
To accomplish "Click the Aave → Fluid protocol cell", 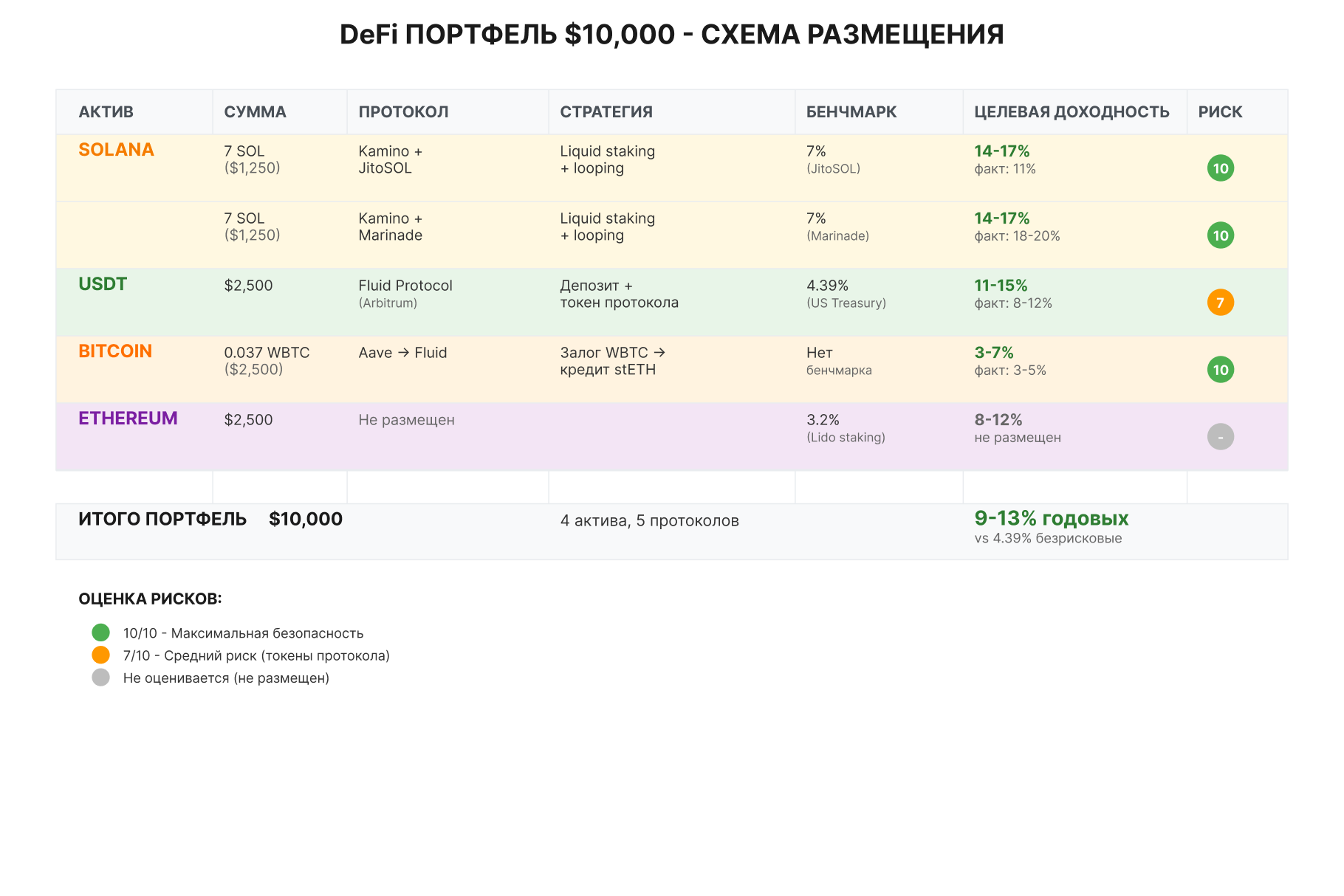I will click(x=402, y=353).
